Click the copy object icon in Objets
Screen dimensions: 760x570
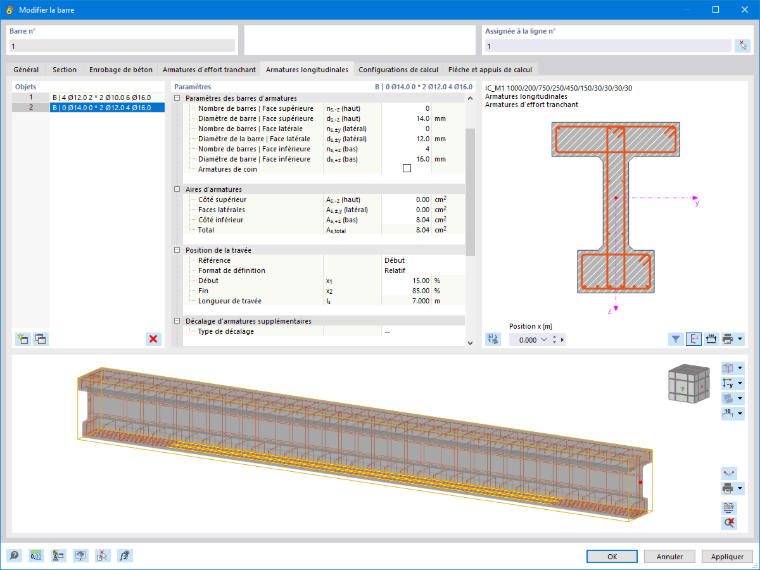point(41,339)
